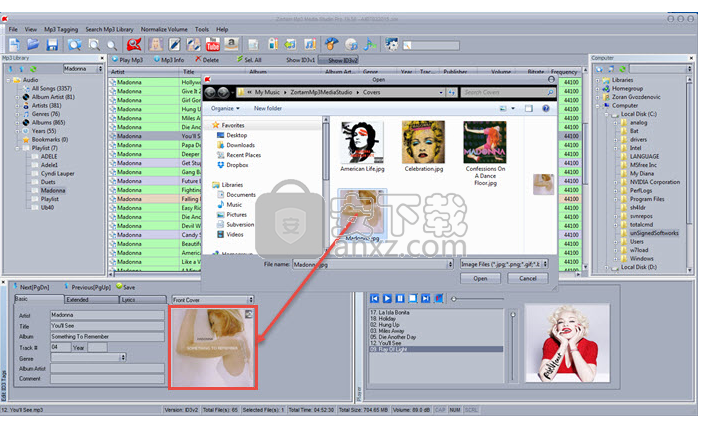The height and width of the screenshot is (441, 727).
Task: Select Albums (865) in Mp3 Library tree
Action: (x=48, y=122)
